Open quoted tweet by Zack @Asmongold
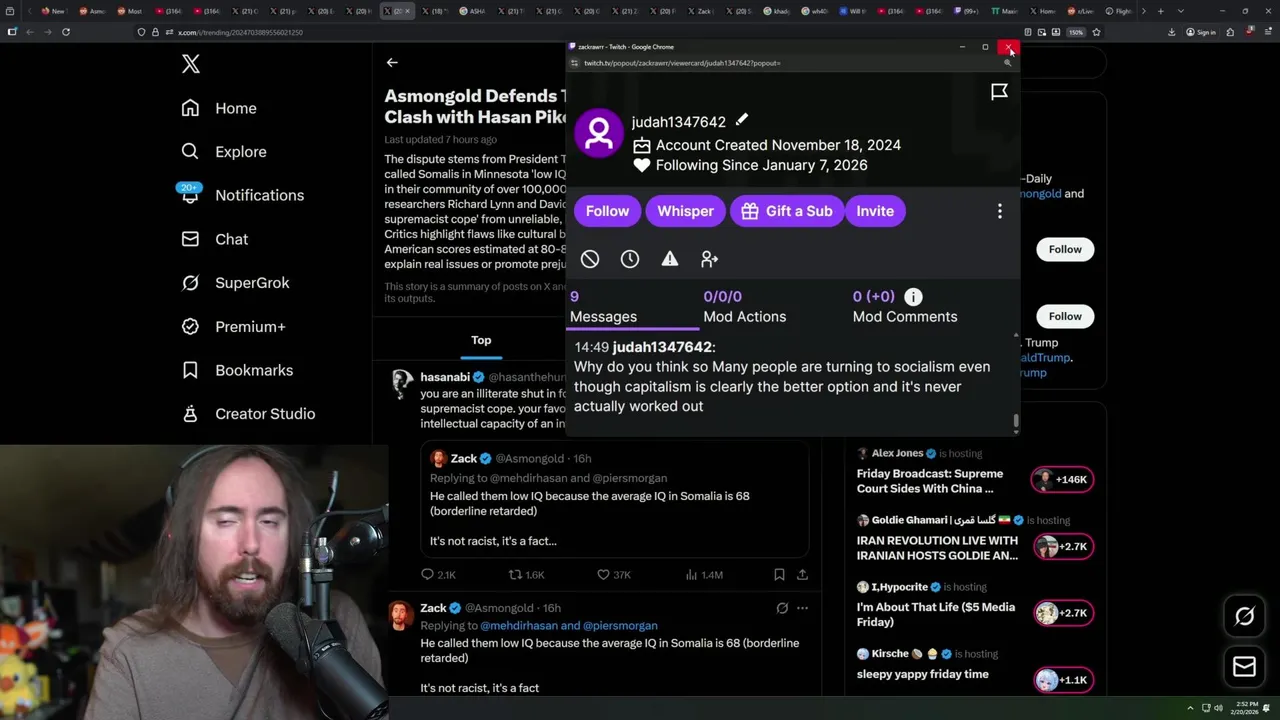This screenshot has height=720, width=1280. (614, 500)
